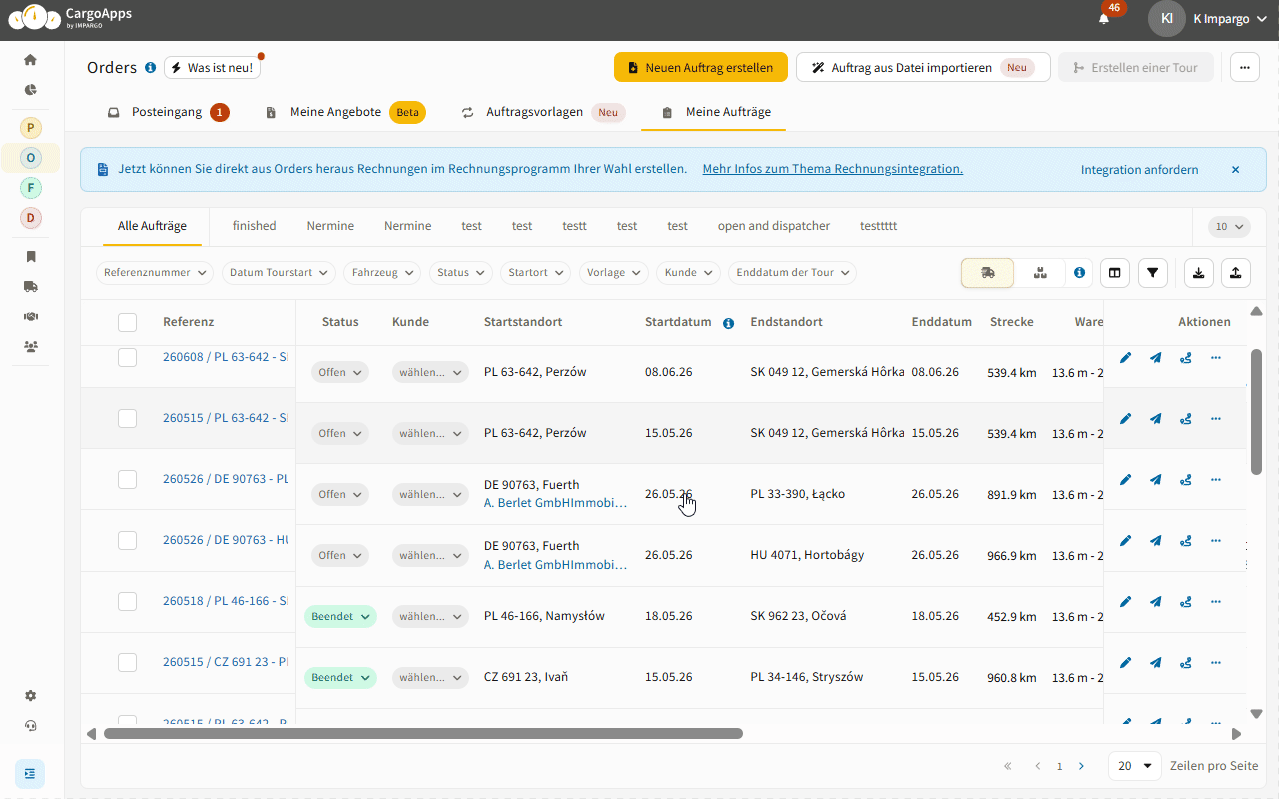1279x799 pixels.
Task: Open the home icon in sidebar
Action: 31,60
